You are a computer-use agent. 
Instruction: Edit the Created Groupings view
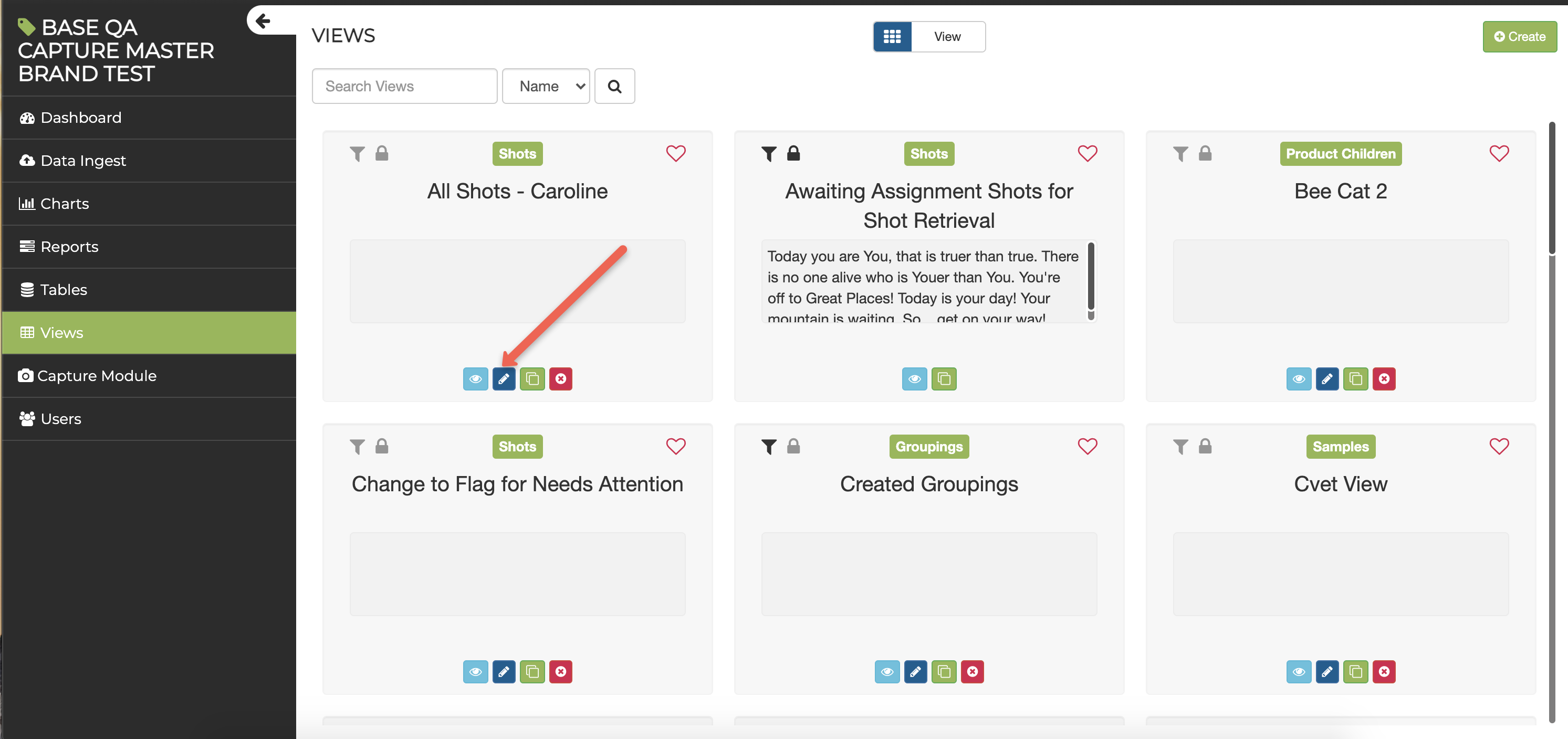[x=915, y=671]
